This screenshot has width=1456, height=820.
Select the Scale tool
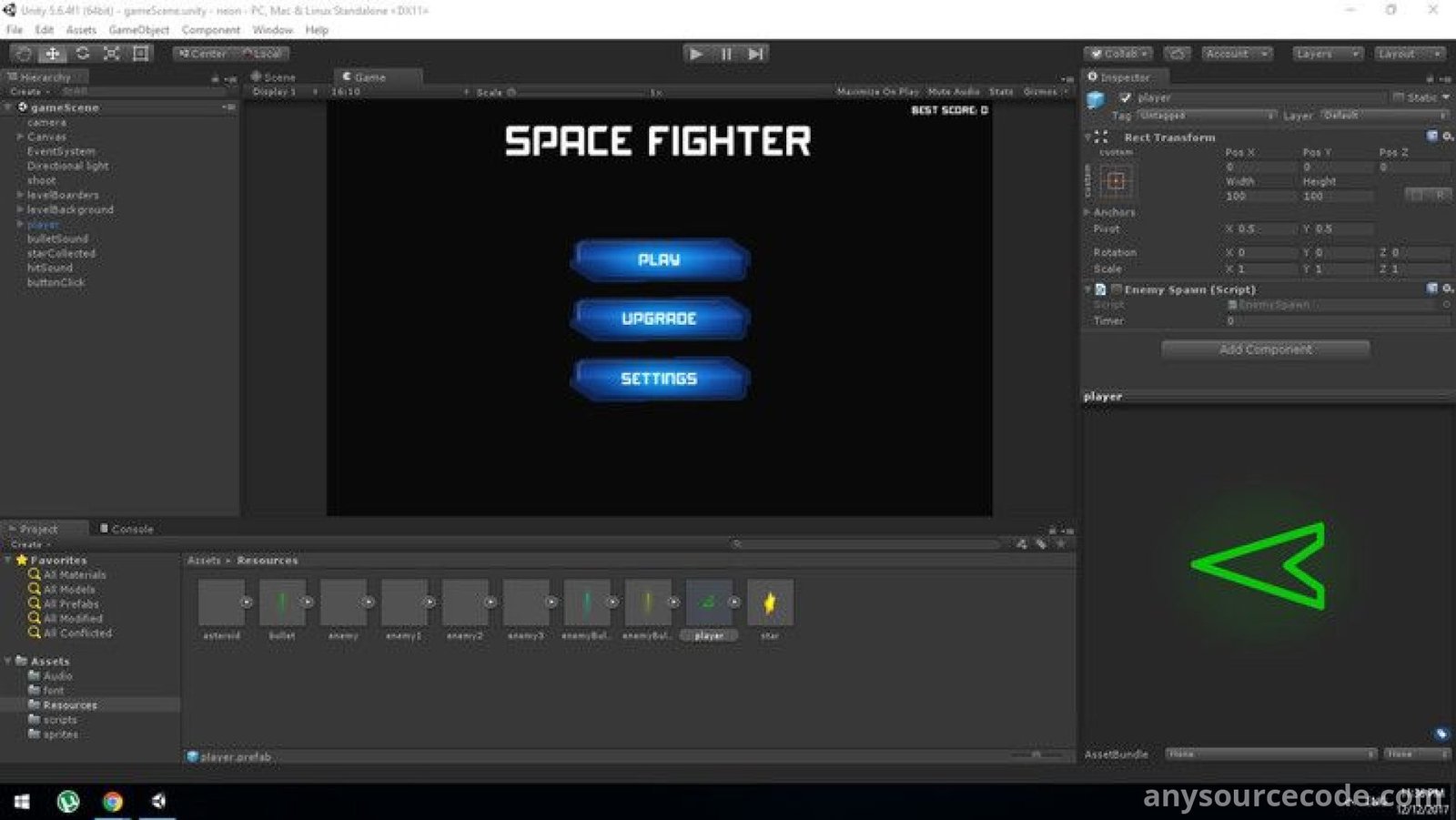(x=112, y=54)
